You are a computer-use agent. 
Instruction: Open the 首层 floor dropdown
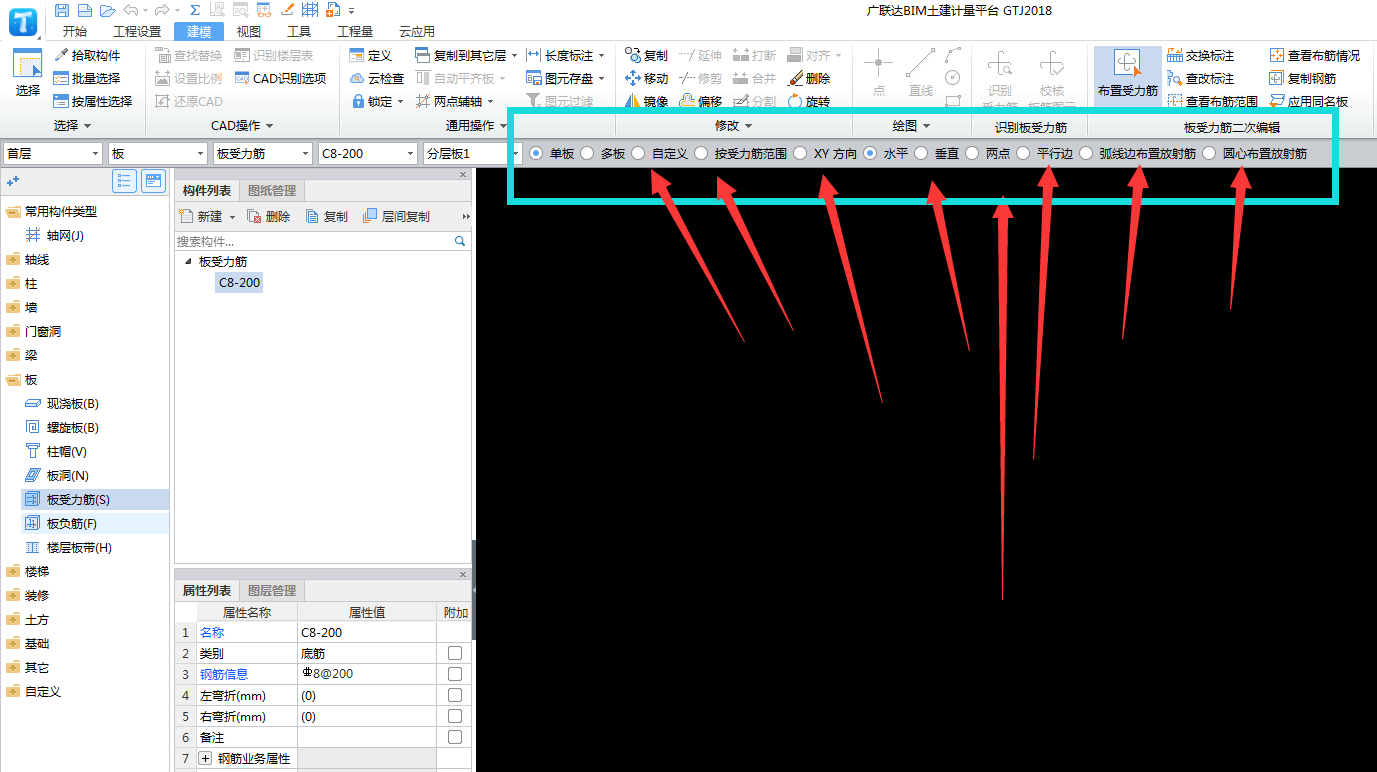click(x=53, y=153)
